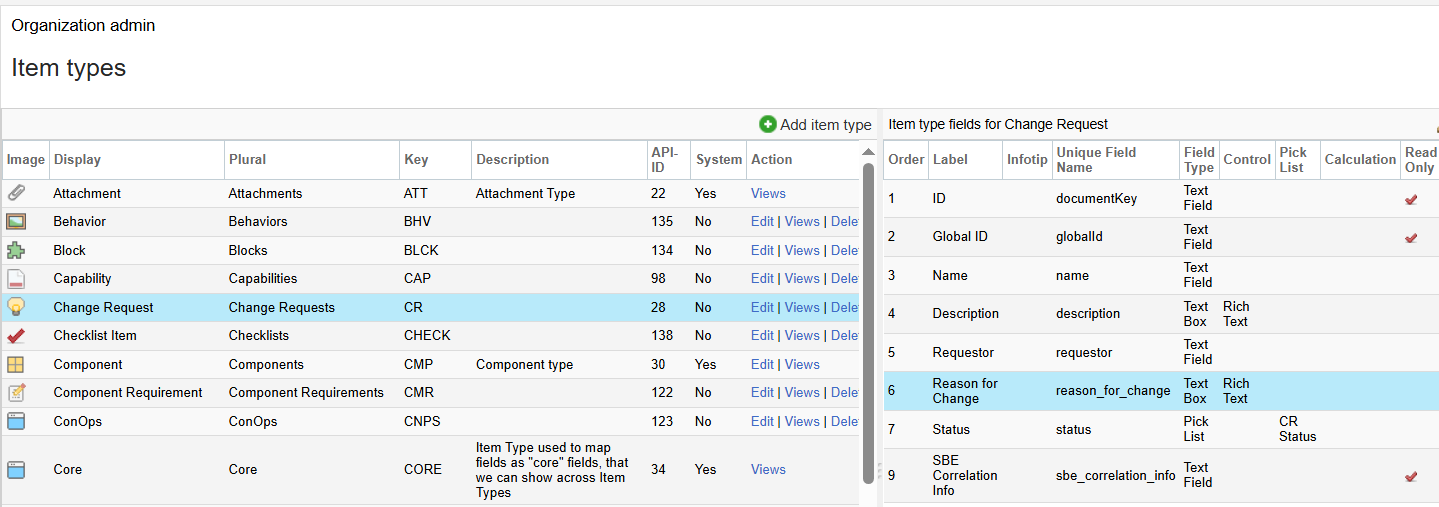The width and height of the screenshot is (1439, 507).
Task: Click Views link in the Core row
Action: pyautogui.click(x=768, y=469)
